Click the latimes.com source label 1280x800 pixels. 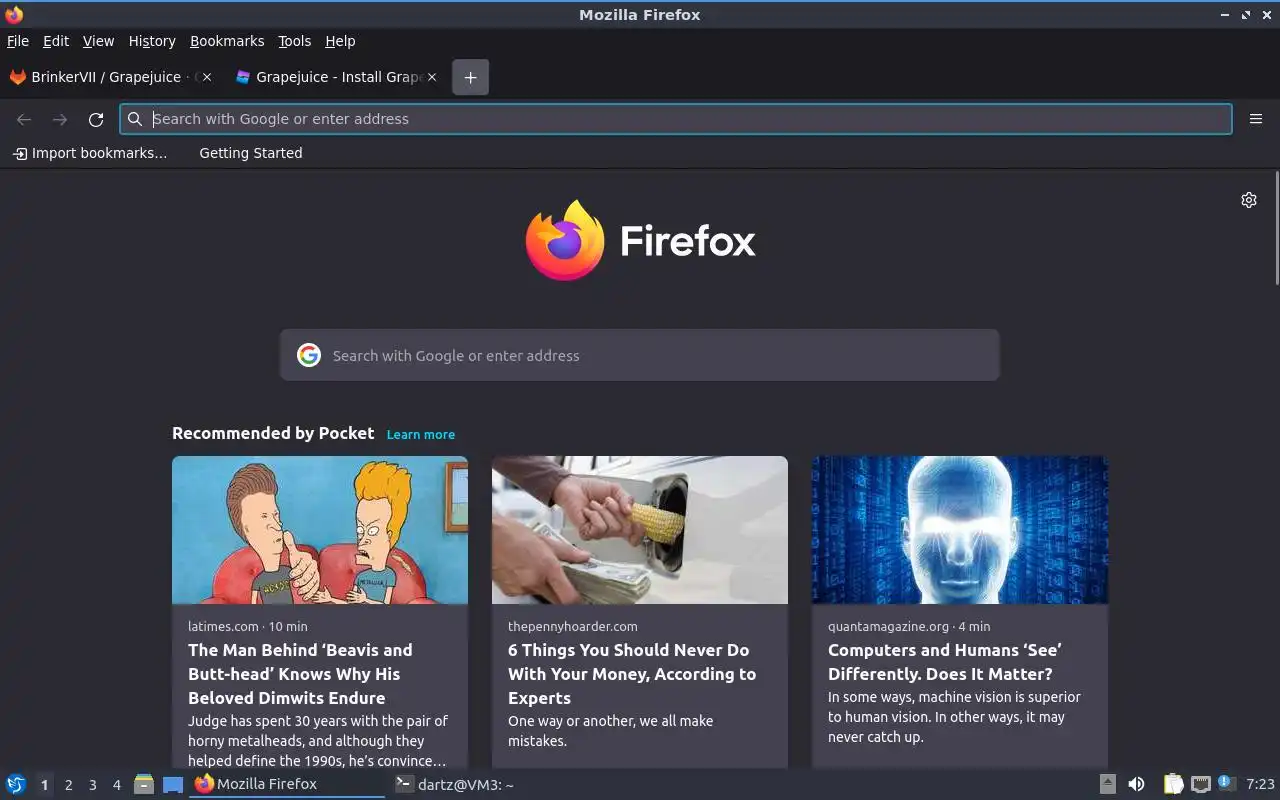pyautogui.click(x=223, y=626)
